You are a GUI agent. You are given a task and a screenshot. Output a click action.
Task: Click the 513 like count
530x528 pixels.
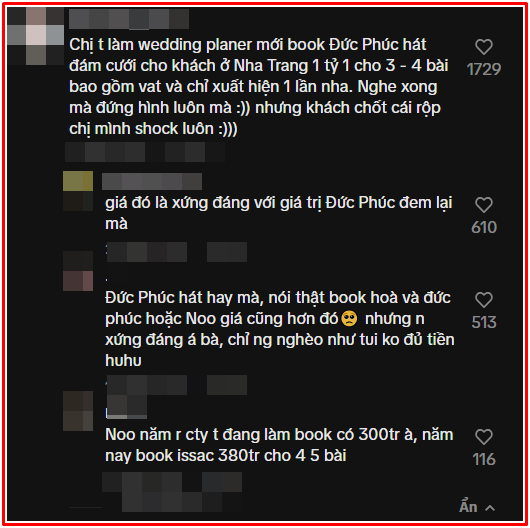tap(484, 322)
